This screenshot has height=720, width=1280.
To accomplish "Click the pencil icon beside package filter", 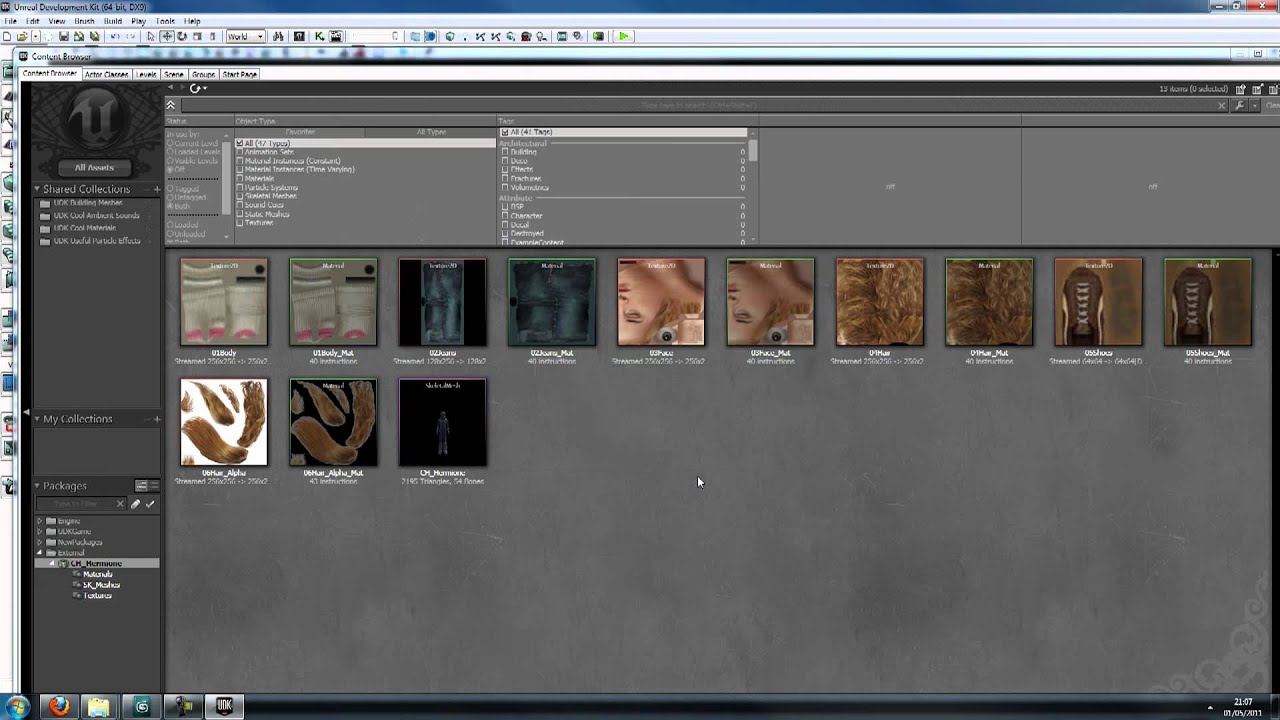I will [135, 504].
